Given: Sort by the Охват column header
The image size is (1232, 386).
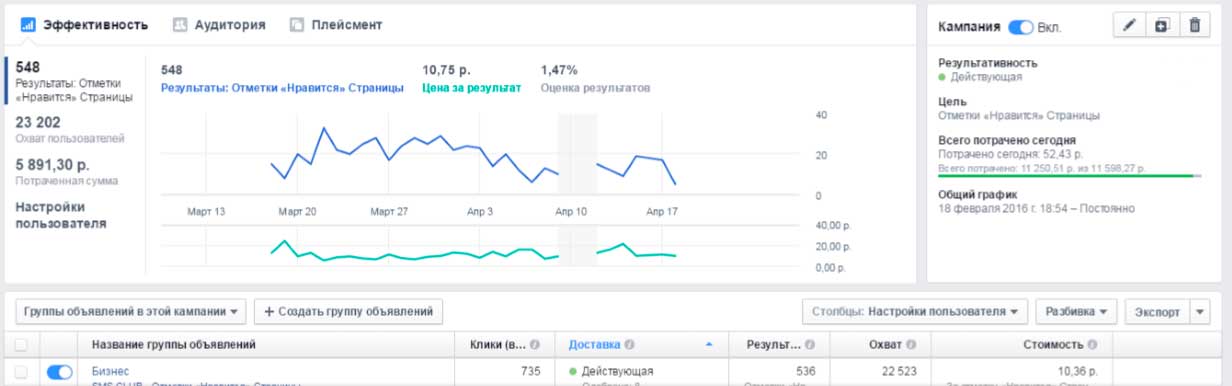Looking at the screenshot, I should coord(884,345).
